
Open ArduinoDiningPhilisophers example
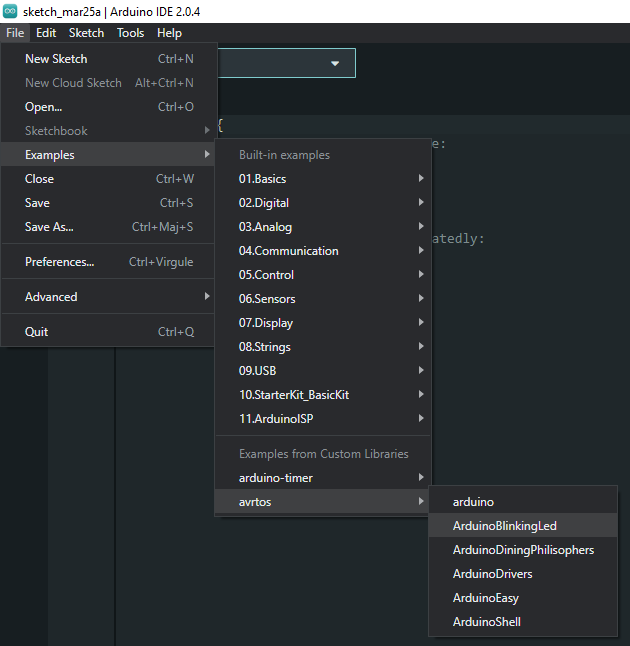[x=523, y=550]
